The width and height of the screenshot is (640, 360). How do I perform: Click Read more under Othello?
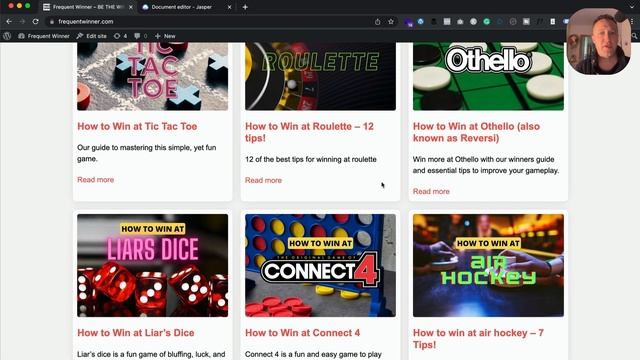click(431, 191)
